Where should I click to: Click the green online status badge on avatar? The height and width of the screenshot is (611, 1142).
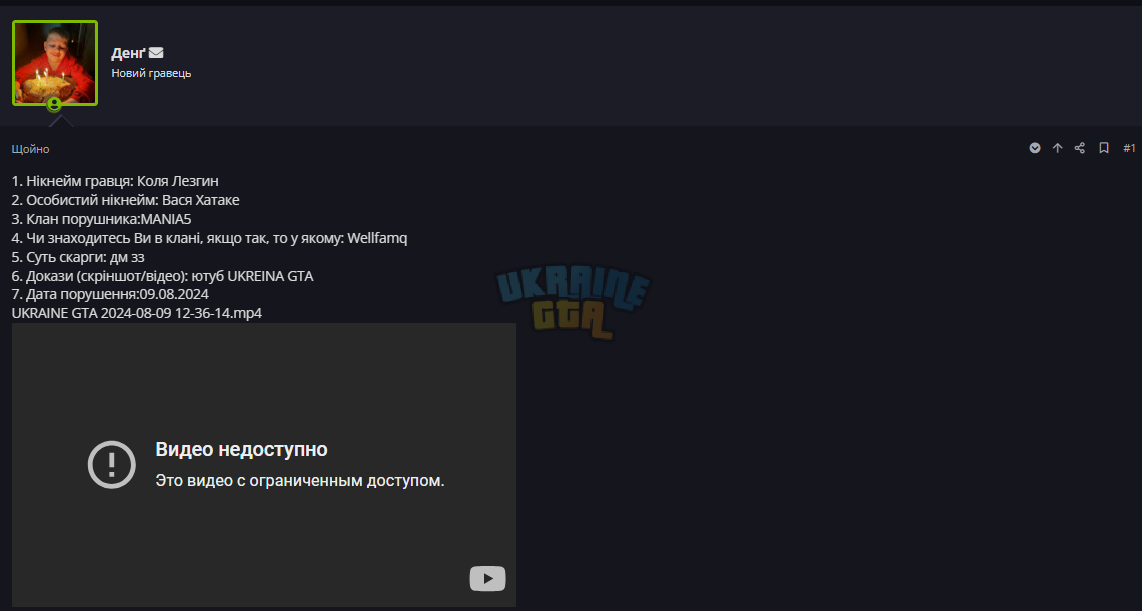tap(54, 104)
